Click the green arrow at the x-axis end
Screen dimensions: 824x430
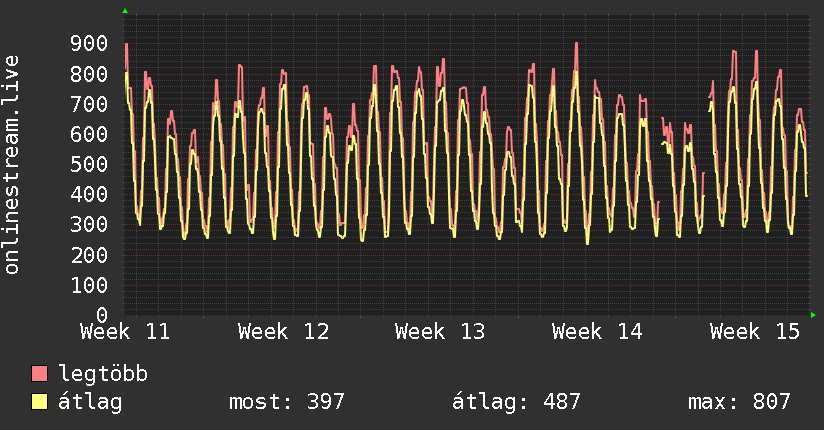coord(813,315)
